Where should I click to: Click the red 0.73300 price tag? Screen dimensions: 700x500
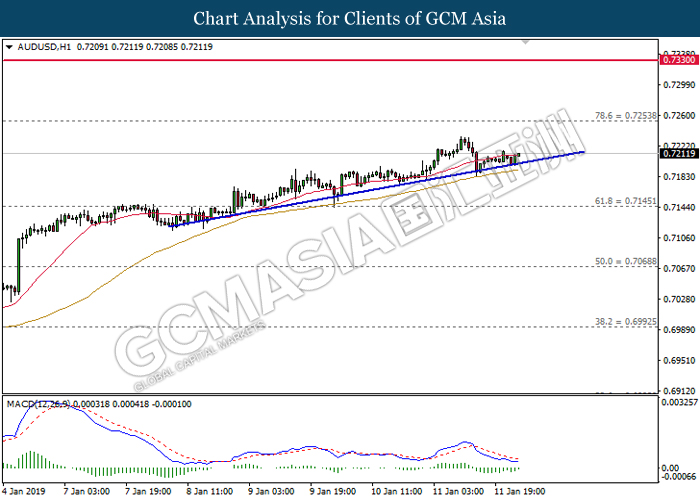(676, 60)
